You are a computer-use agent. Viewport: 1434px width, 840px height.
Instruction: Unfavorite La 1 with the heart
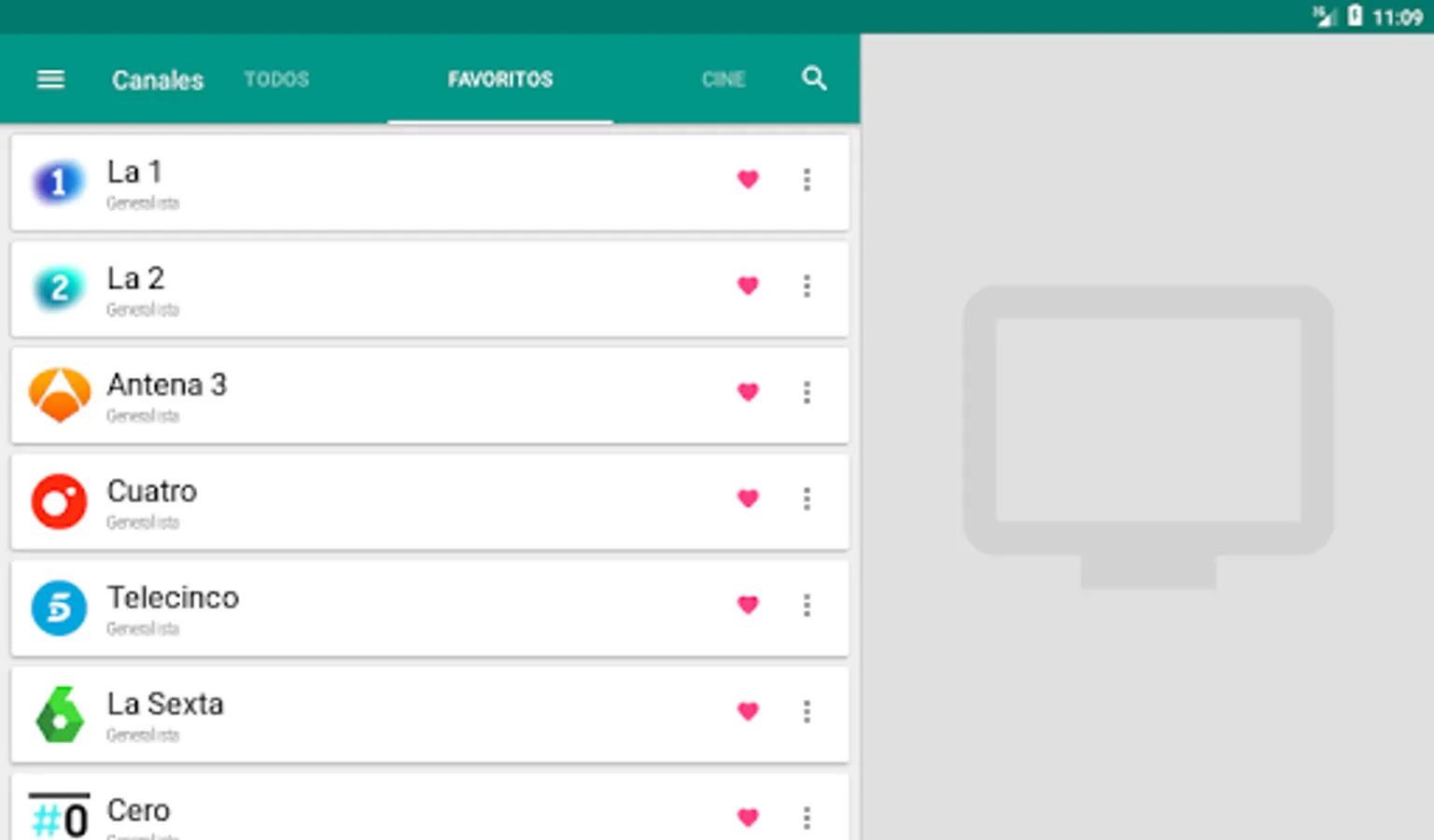click(748, 179)
